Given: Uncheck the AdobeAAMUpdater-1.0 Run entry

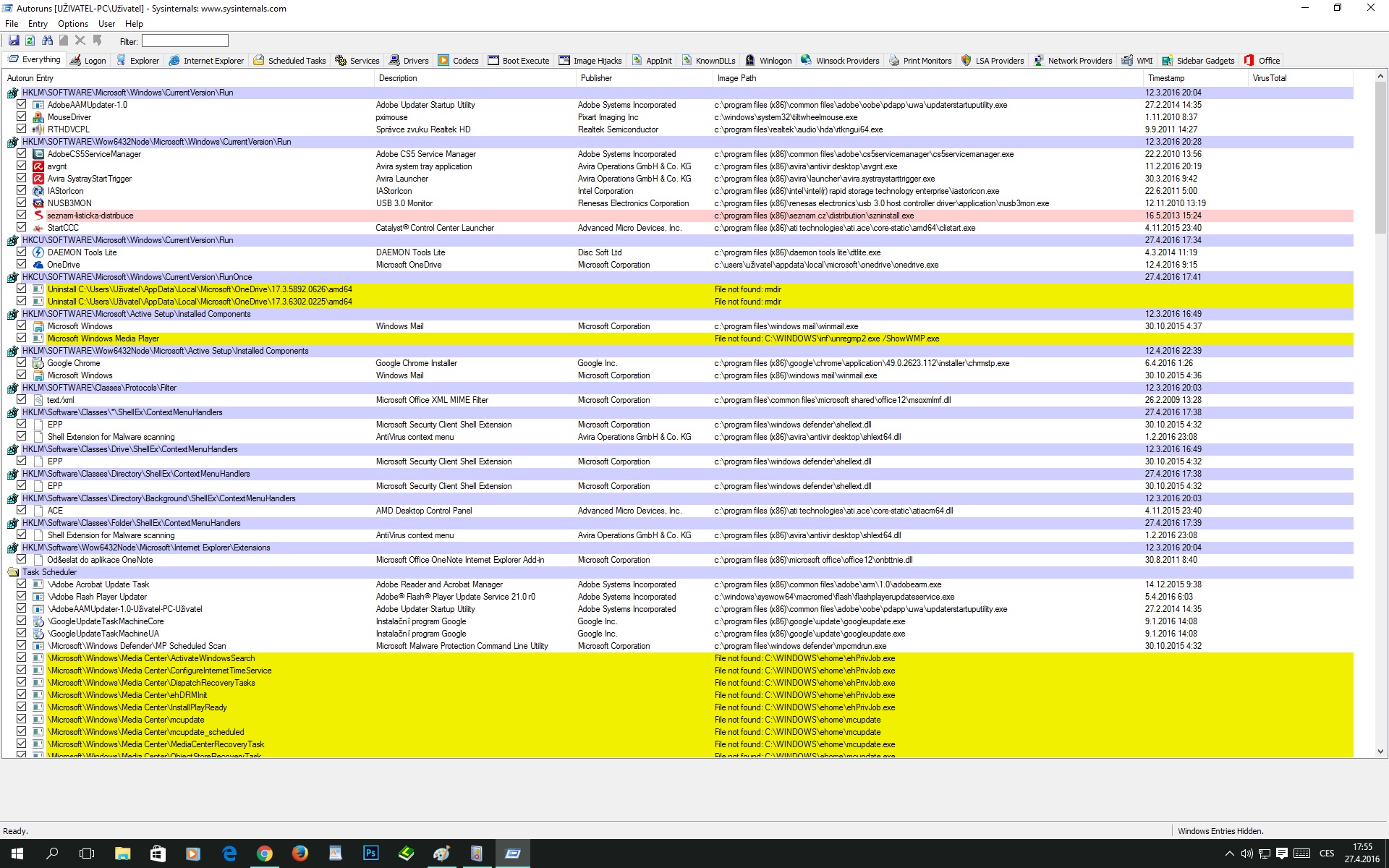Looking at the screenshot, I should point(21,105).
